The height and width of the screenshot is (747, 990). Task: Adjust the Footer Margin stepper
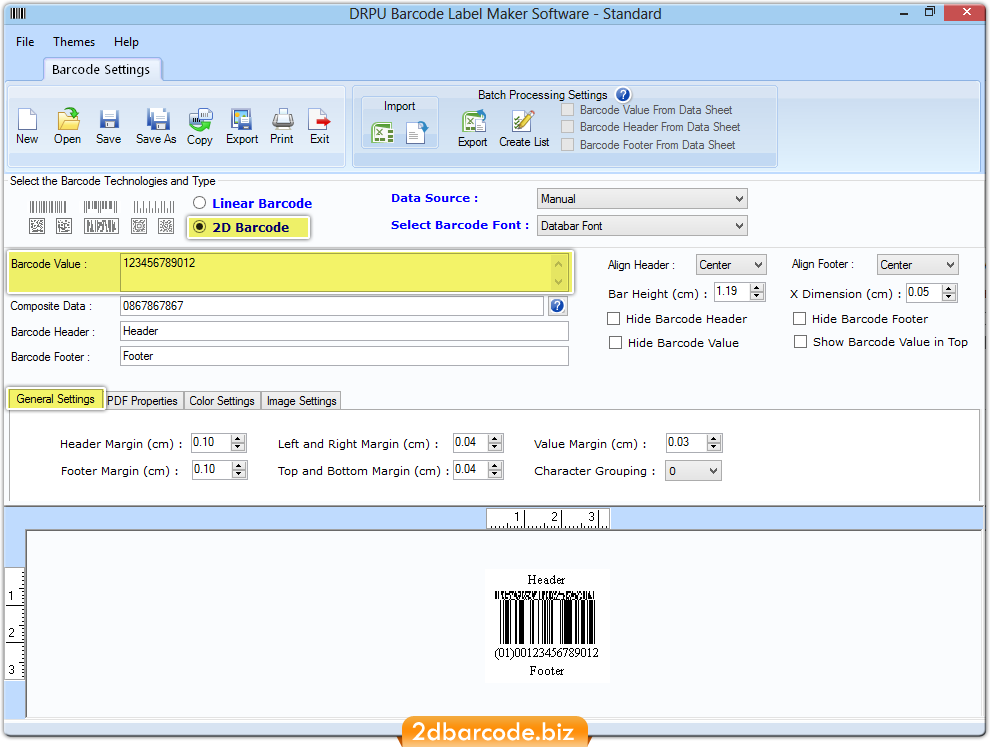pyautogui.click(x=239, y=470)
